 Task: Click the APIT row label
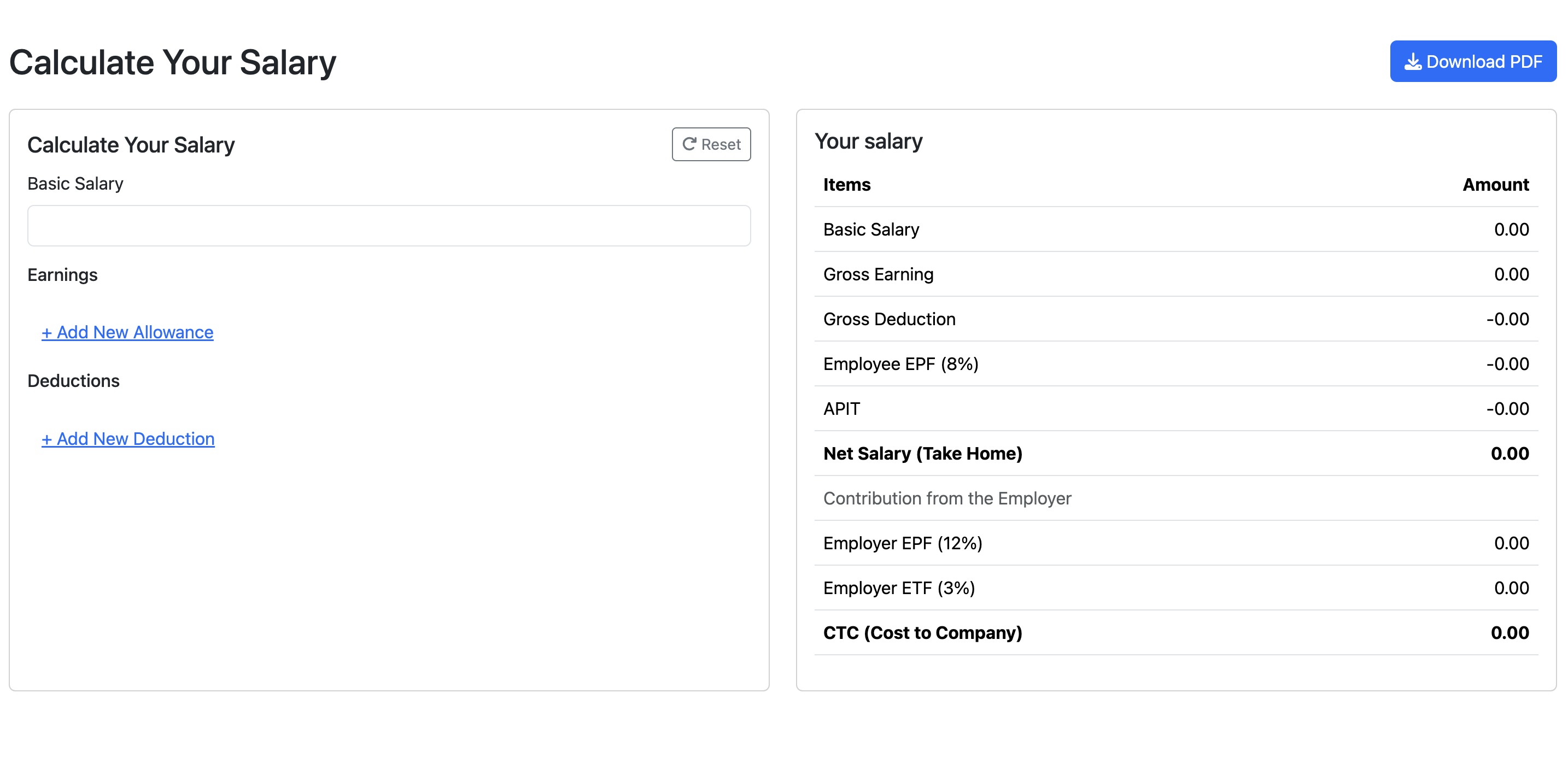coord(841,409)
